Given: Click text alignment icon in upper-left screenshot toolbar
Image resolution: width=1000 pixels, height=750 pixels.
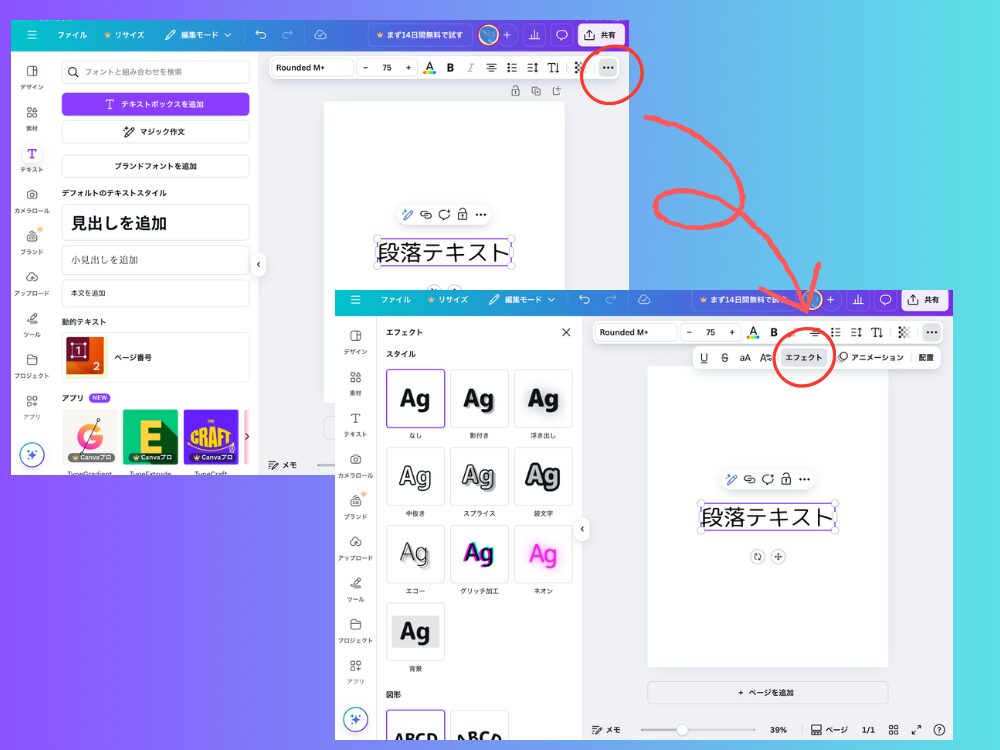Looking at the screenshot, I should [x=491, y=68].
